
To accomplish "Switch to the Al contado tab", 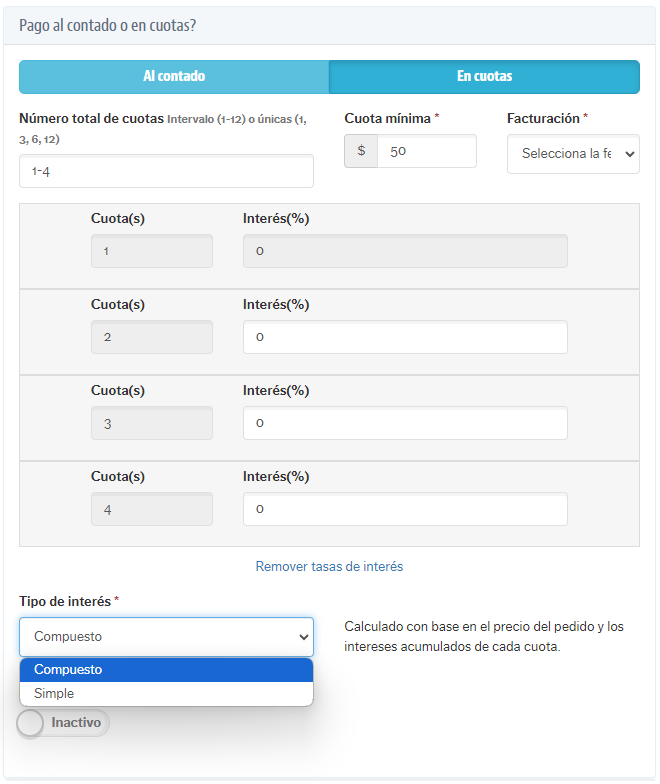I will [x=174, y=76].
